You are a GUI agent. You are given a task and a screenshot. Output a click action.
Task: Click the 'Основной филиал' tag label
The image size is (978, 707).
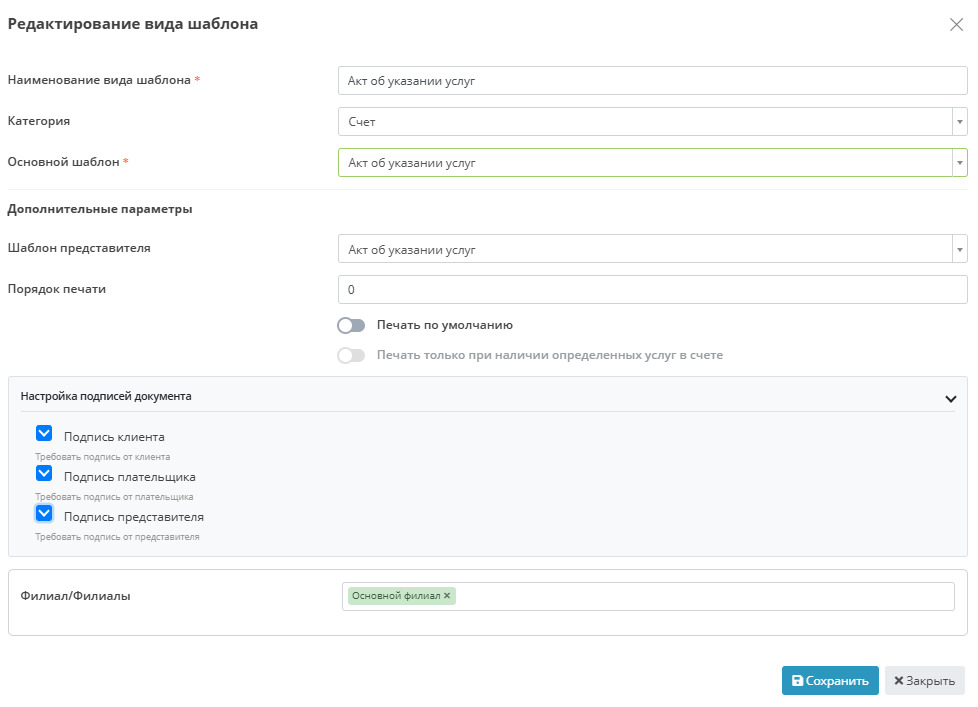(x=395, y=596)
